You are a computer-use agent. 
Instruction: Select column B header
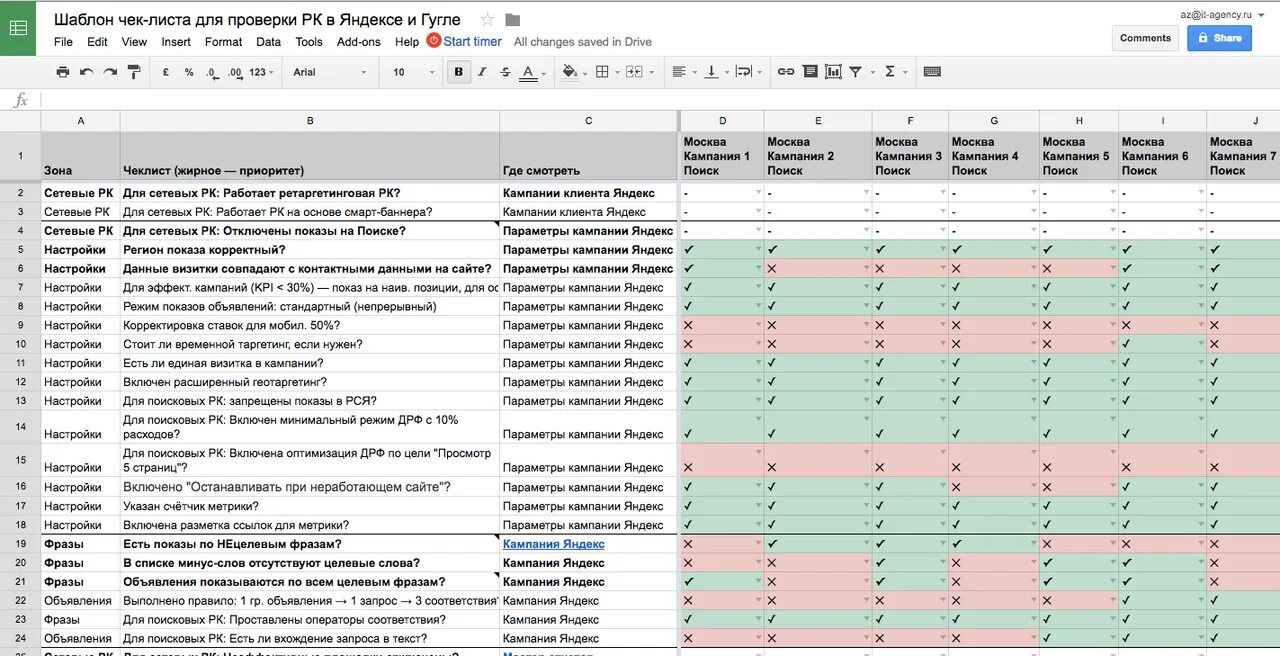pyautogui.click(x=310, y=120)
